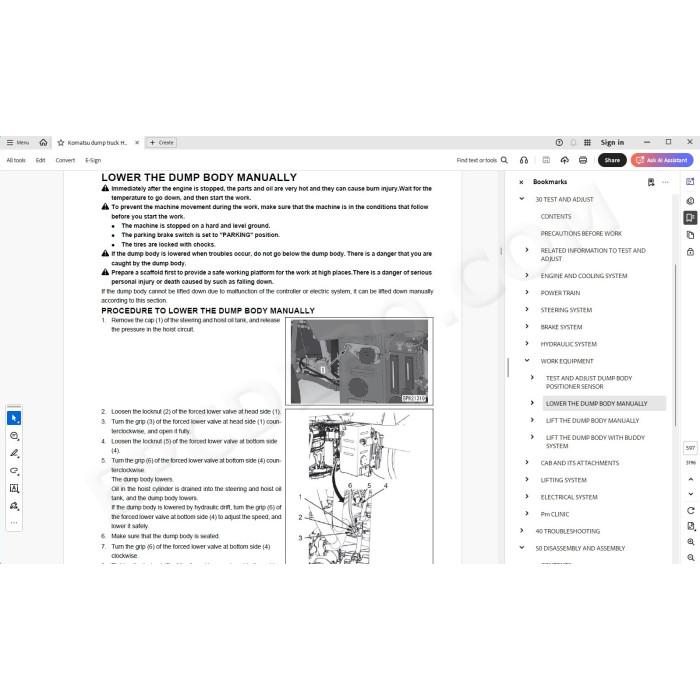Click the rotate page icon
Image resolution: width=700 pixels, height=700 pixels.
[691, 510]
